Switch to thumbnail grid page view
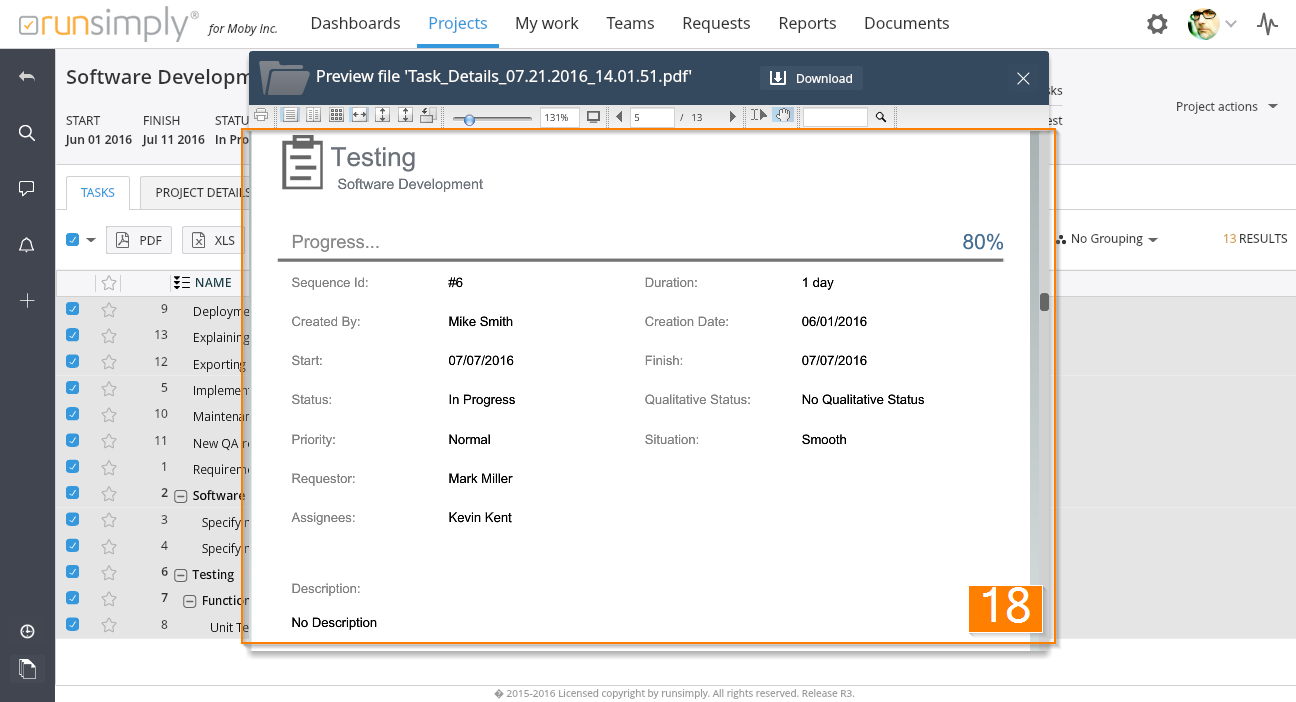The image size is (1296, 702). [x=337, y=116]
